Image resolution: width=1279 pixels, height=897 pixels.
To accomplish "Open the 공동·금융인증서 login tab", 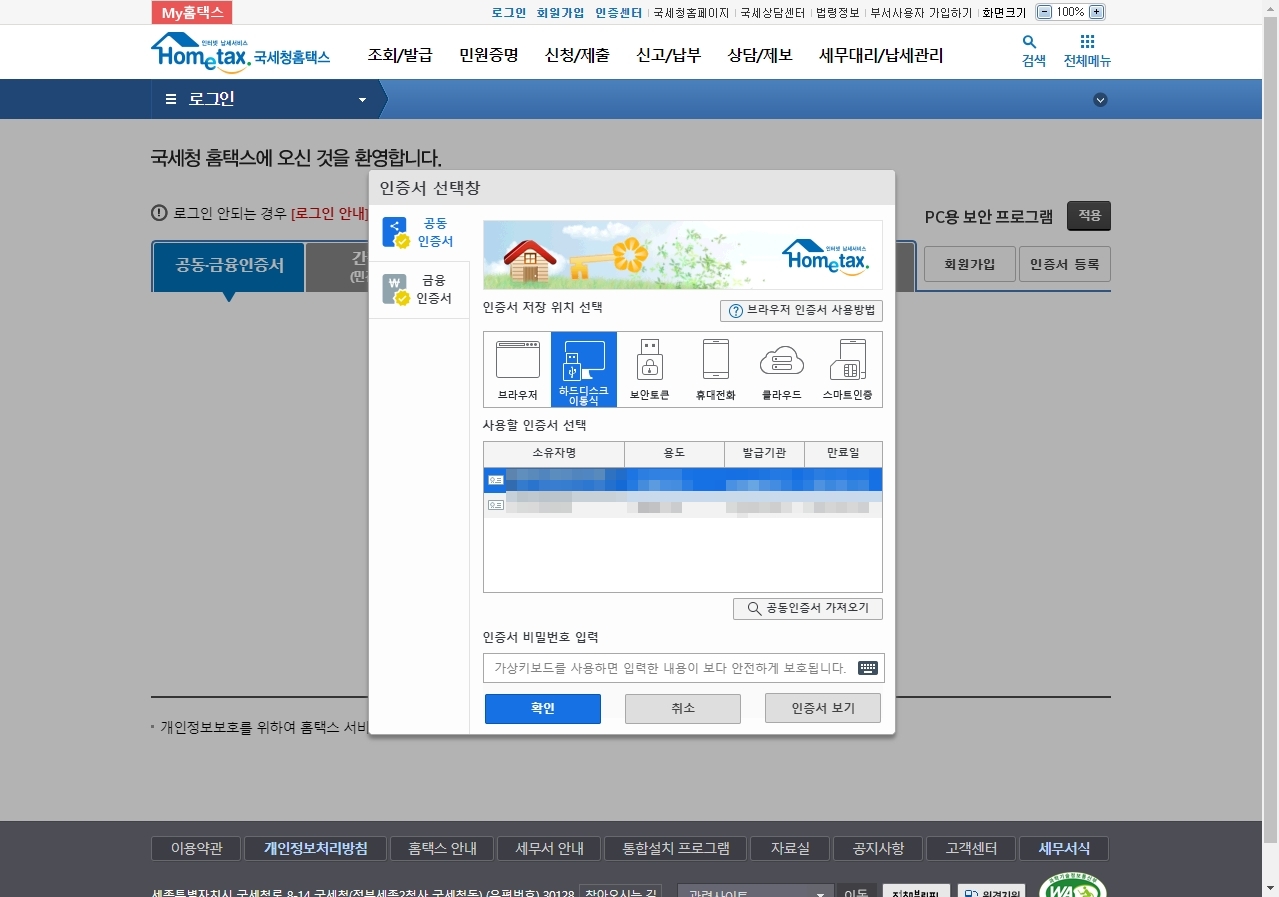I will 229,266.
